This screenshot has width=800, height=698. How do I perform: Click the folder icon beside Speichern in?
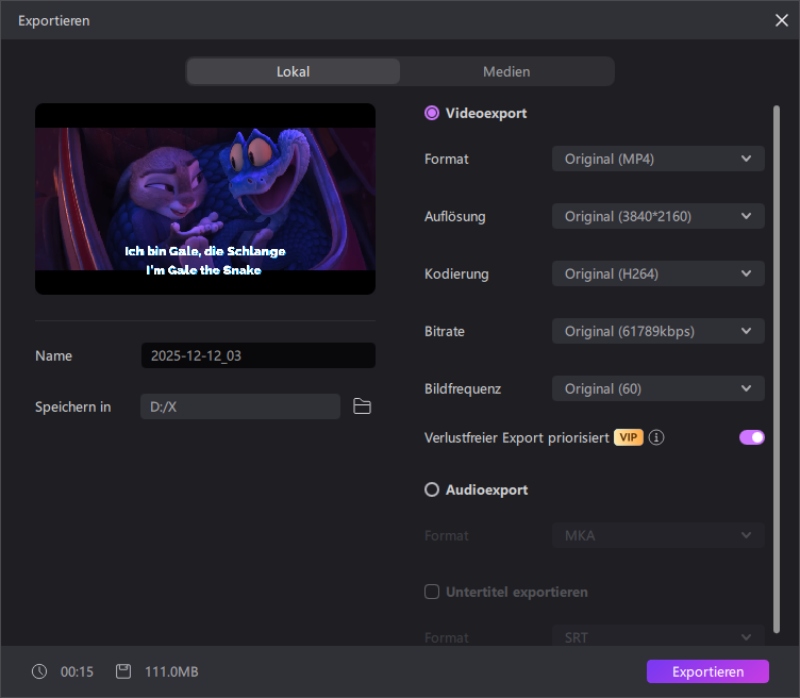(x=362, y=406)
